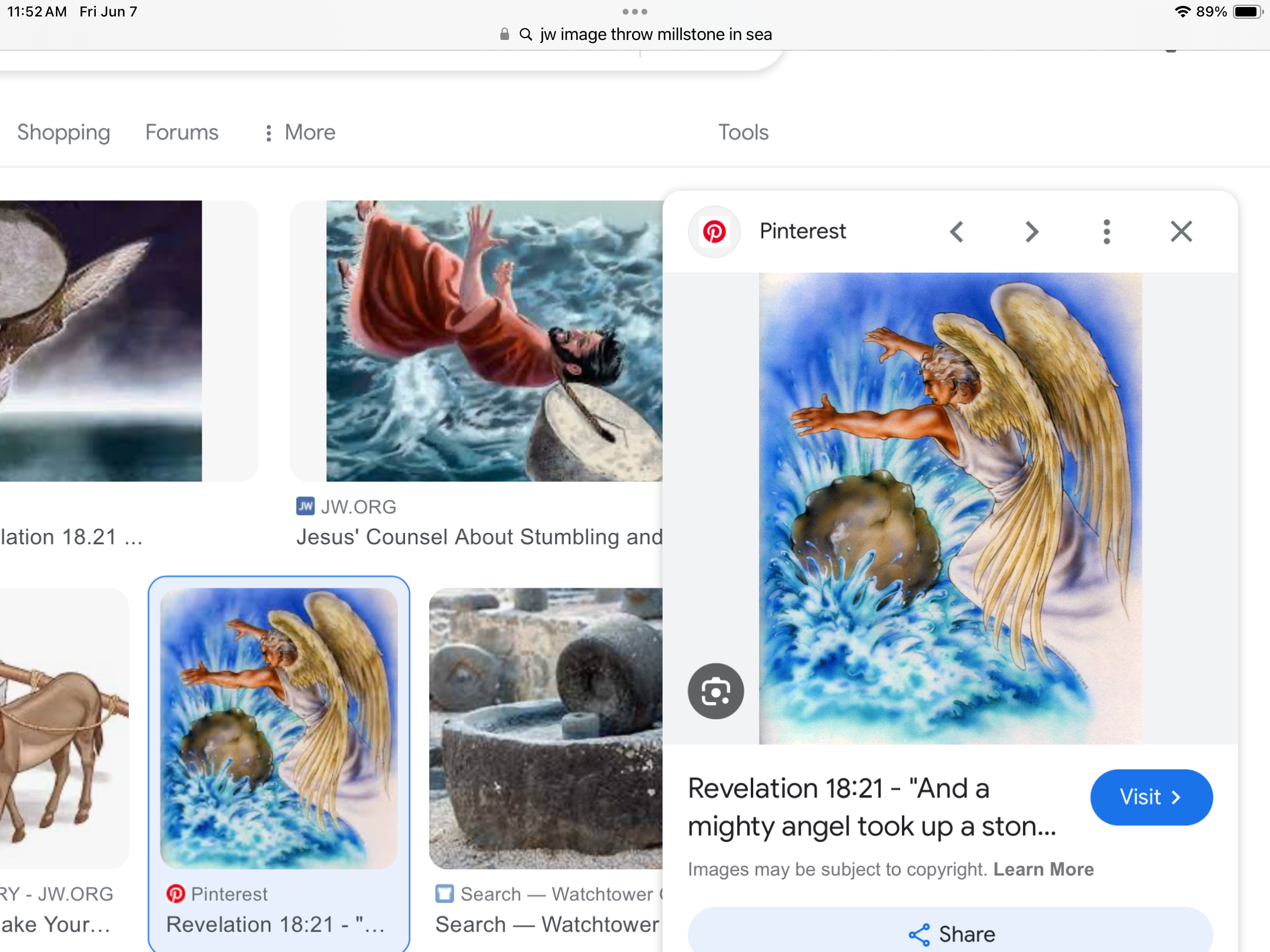Open the Jesus' Counsel About Stumbling result title
Image resolution: width=1270 pixels, height=952 pixels.
[479, 537]
